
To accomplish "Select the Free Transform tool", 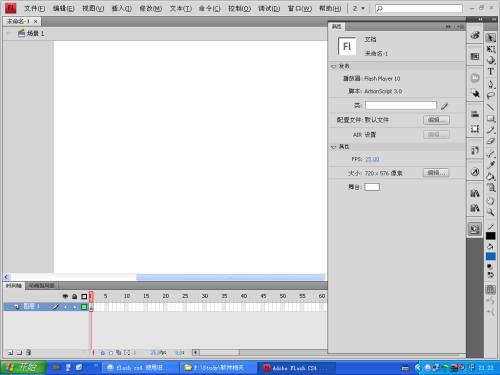I will click(491, 49).
